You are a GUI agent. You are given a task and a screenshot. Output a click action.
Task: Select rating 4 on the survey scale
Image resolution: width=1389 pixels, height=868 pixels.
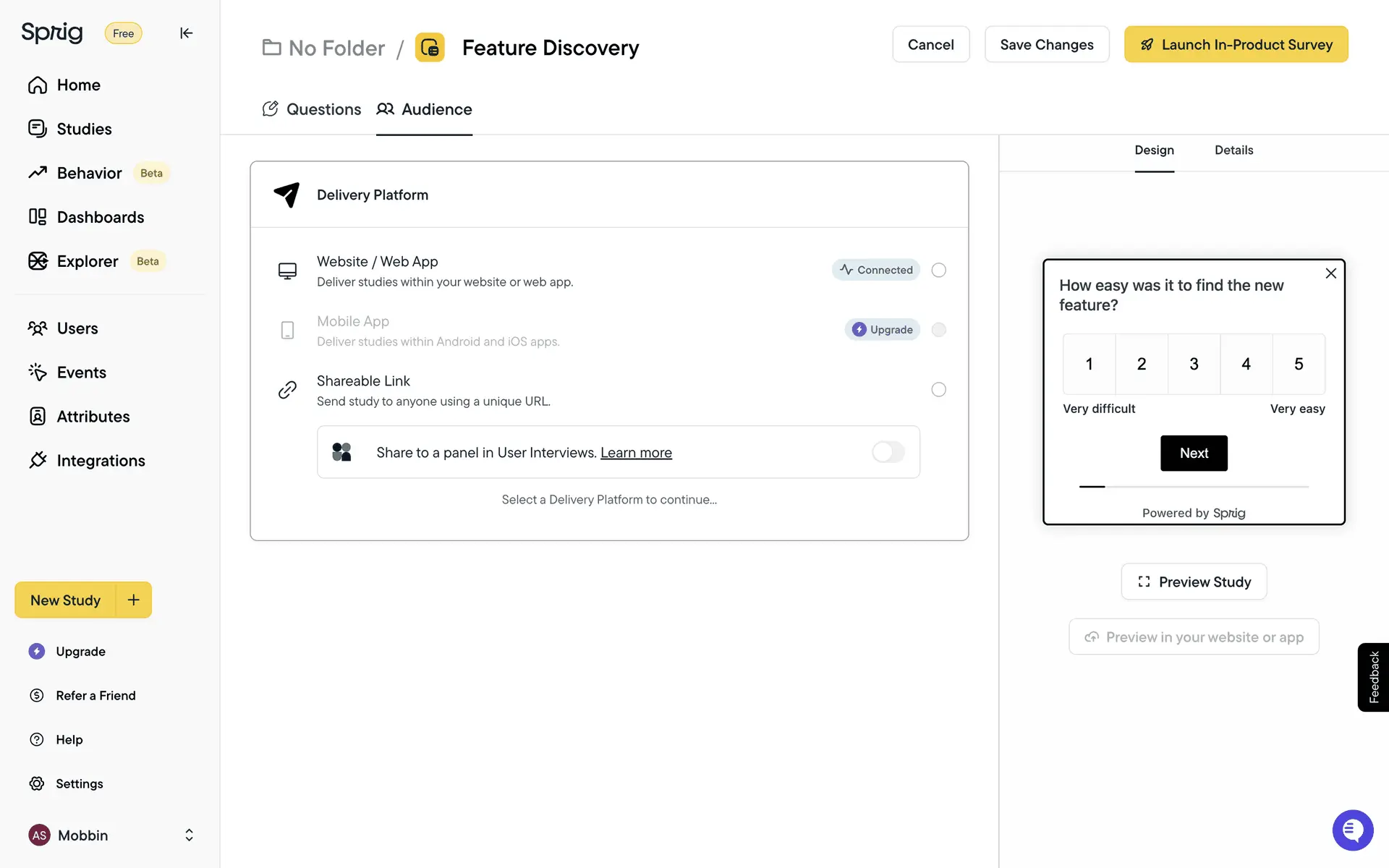[x=1246, y=364]
